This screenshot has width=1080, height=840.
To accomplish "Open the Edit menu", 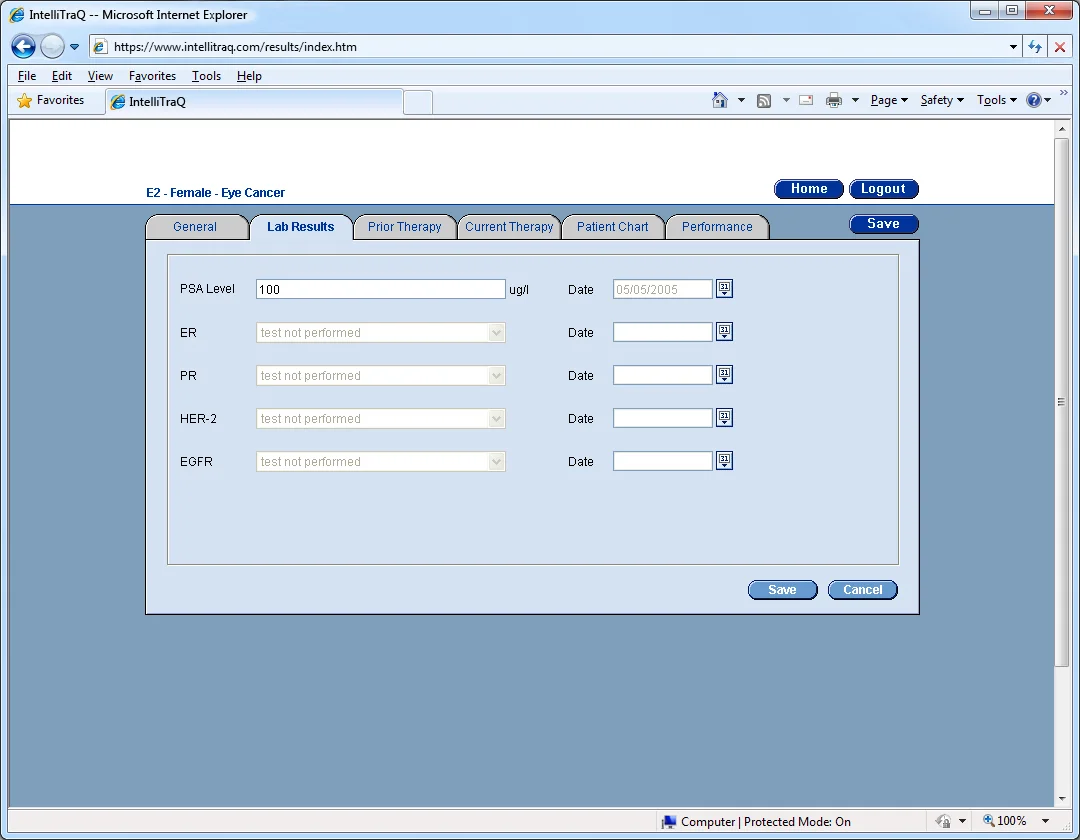I will click(x=62, y=76).
